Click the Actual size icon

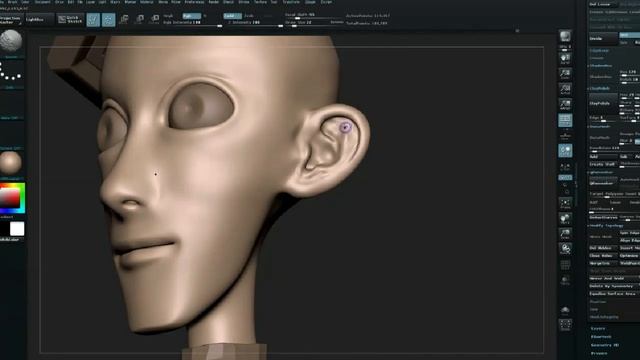[x=565, y=89]
